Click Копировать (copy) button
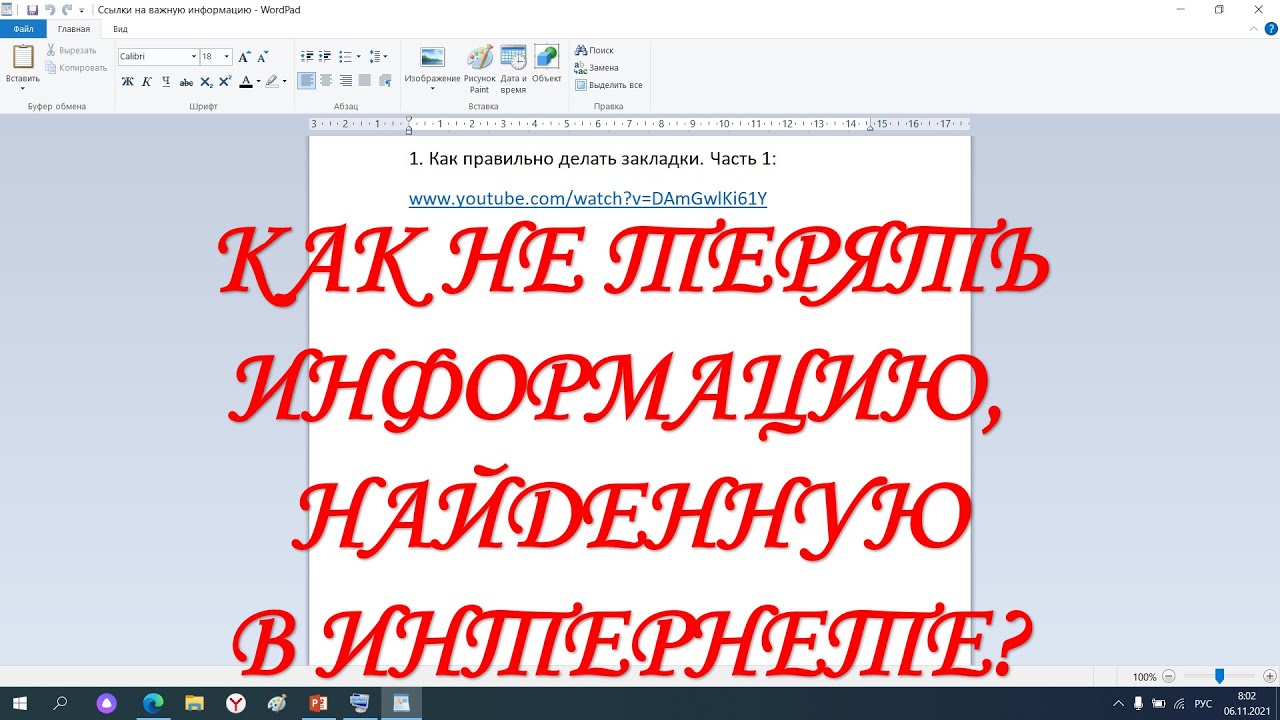Image resolution: width=1280 pixels, height=720 pixels. coord(76,68)
